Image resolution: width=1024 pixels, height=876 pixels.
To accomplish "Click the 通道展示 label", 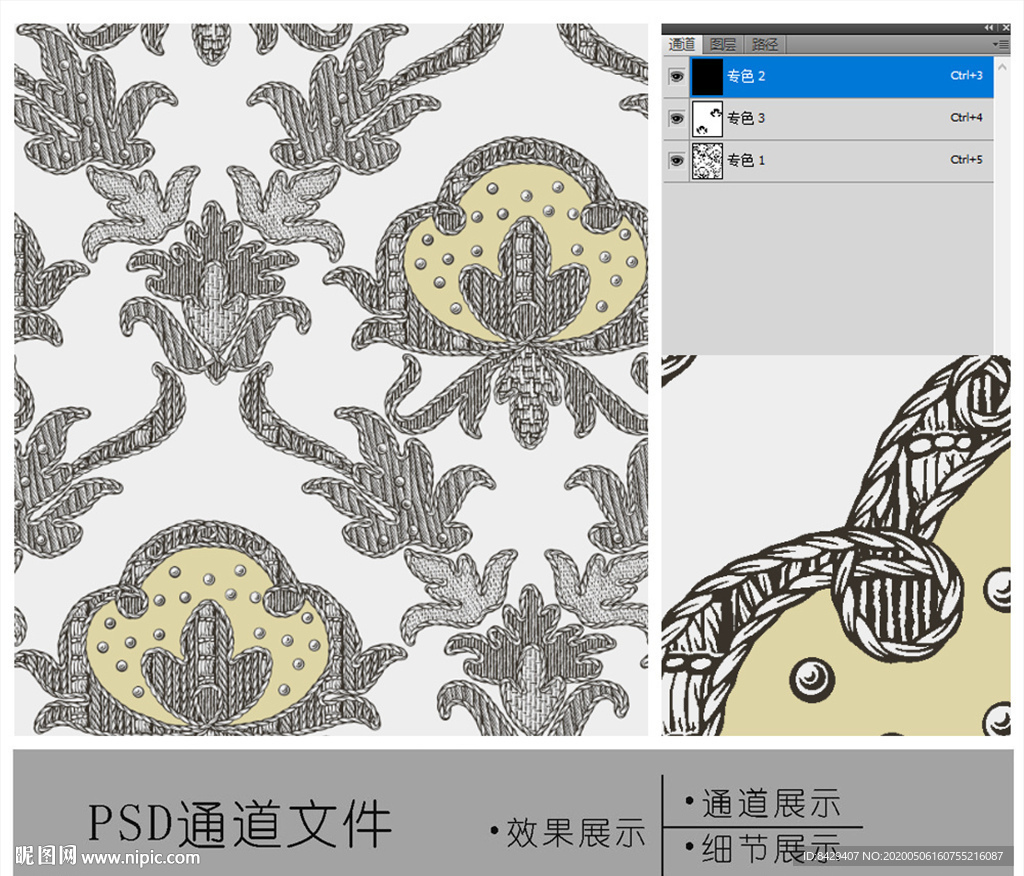I will point(771,803).
